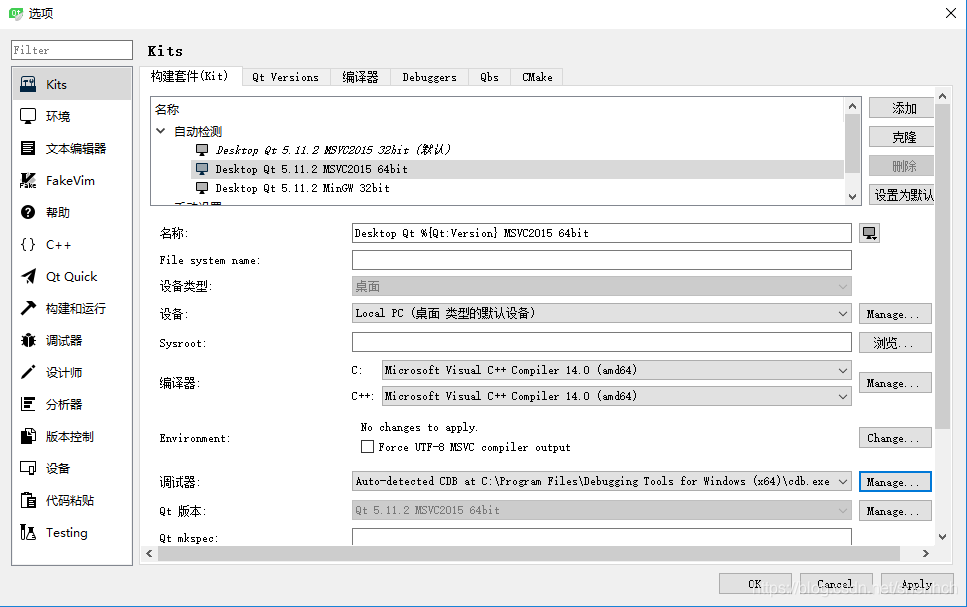Click the Qt mkspec field
The image size is (967, 607).
[601, 537]
